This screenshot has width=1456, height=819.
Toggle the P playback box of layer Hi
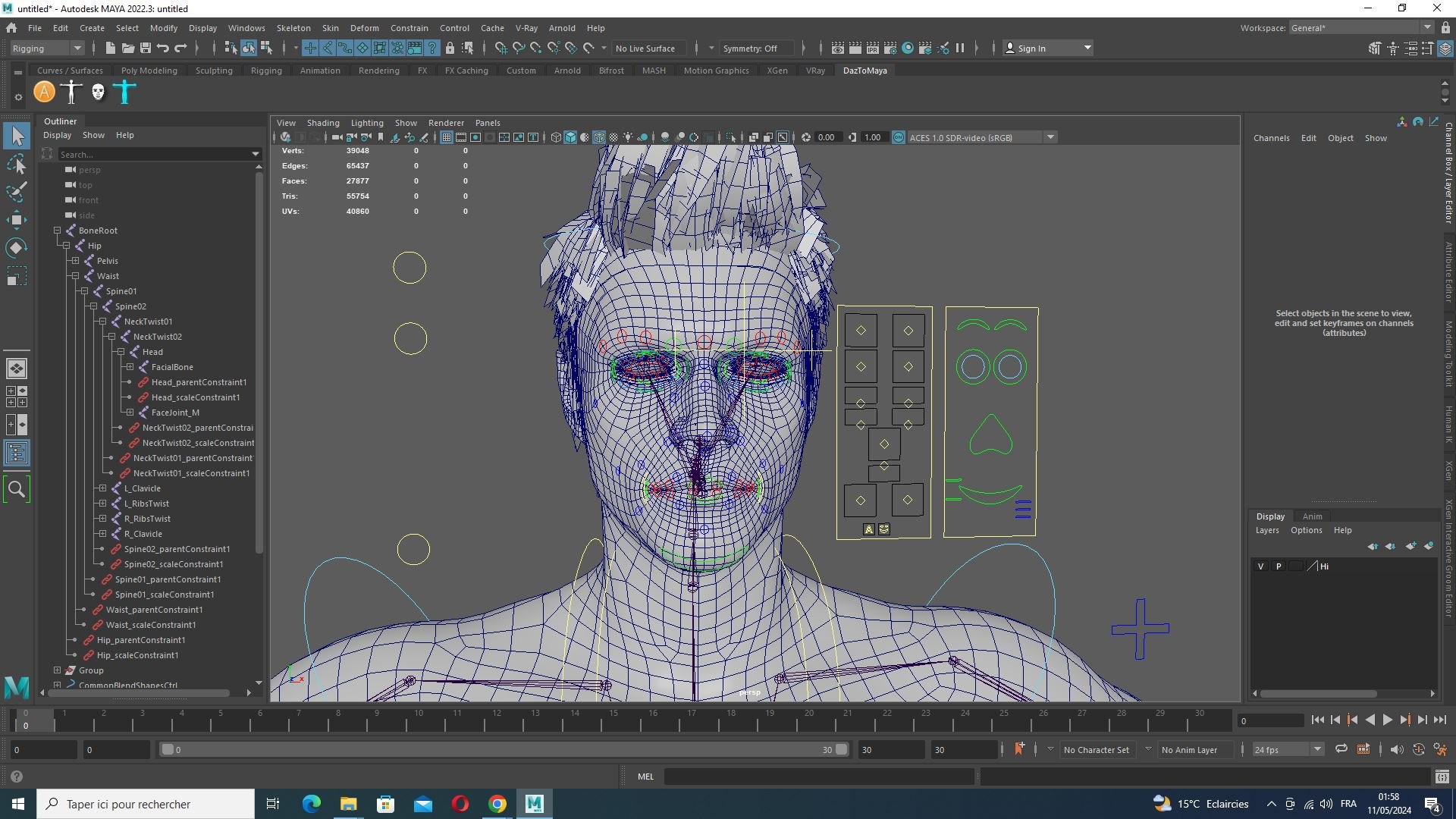pyautogui.click(x=1279, y=566)
